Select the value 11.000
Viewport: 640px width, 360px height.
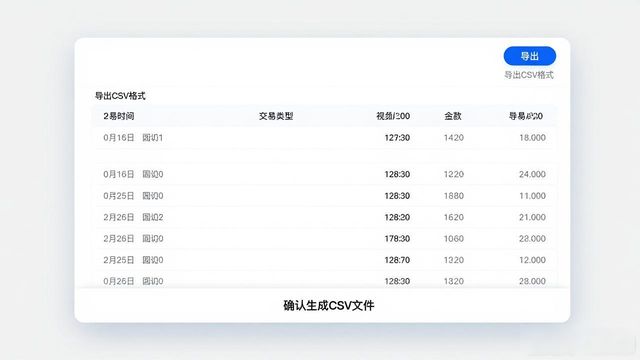tap(532, 196)
